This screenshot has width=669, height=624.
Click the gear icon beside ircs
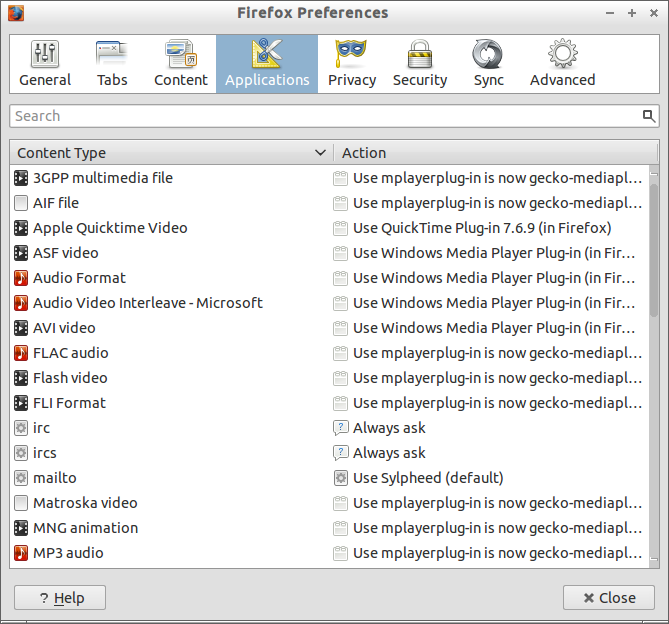21,453
